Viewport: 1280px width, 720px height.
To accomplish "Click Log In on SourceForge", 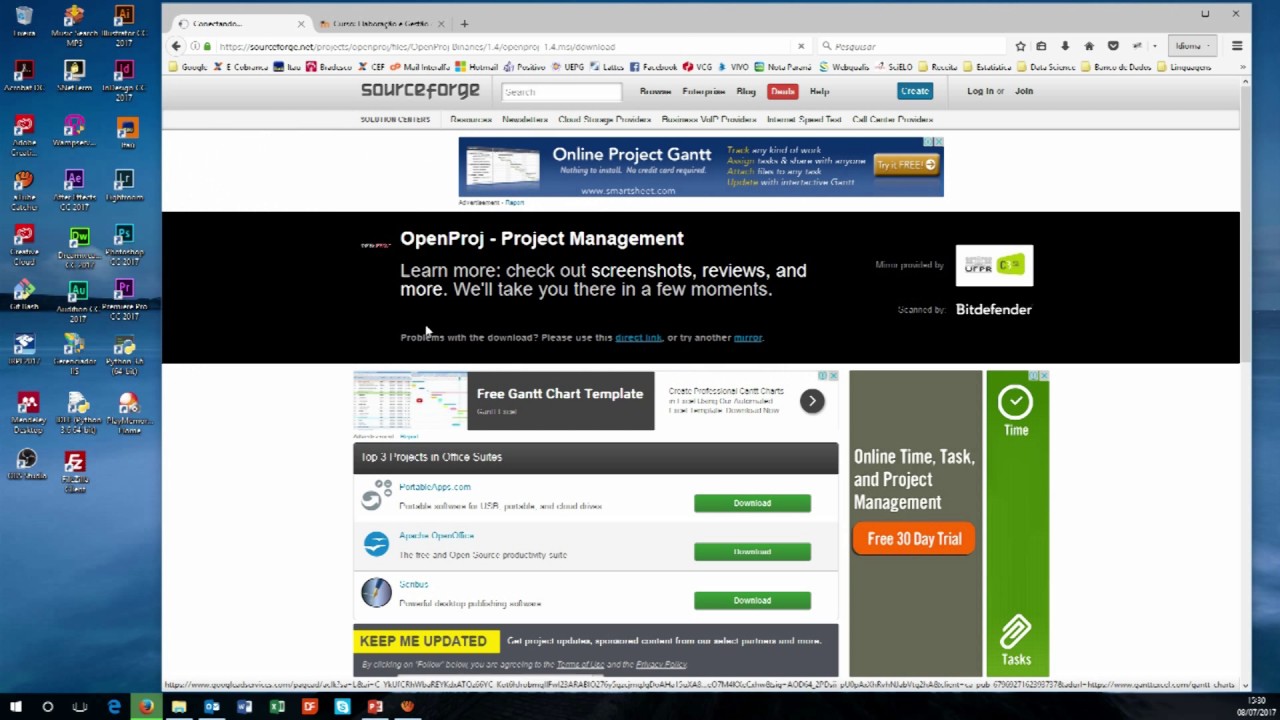I will (980, 91).
